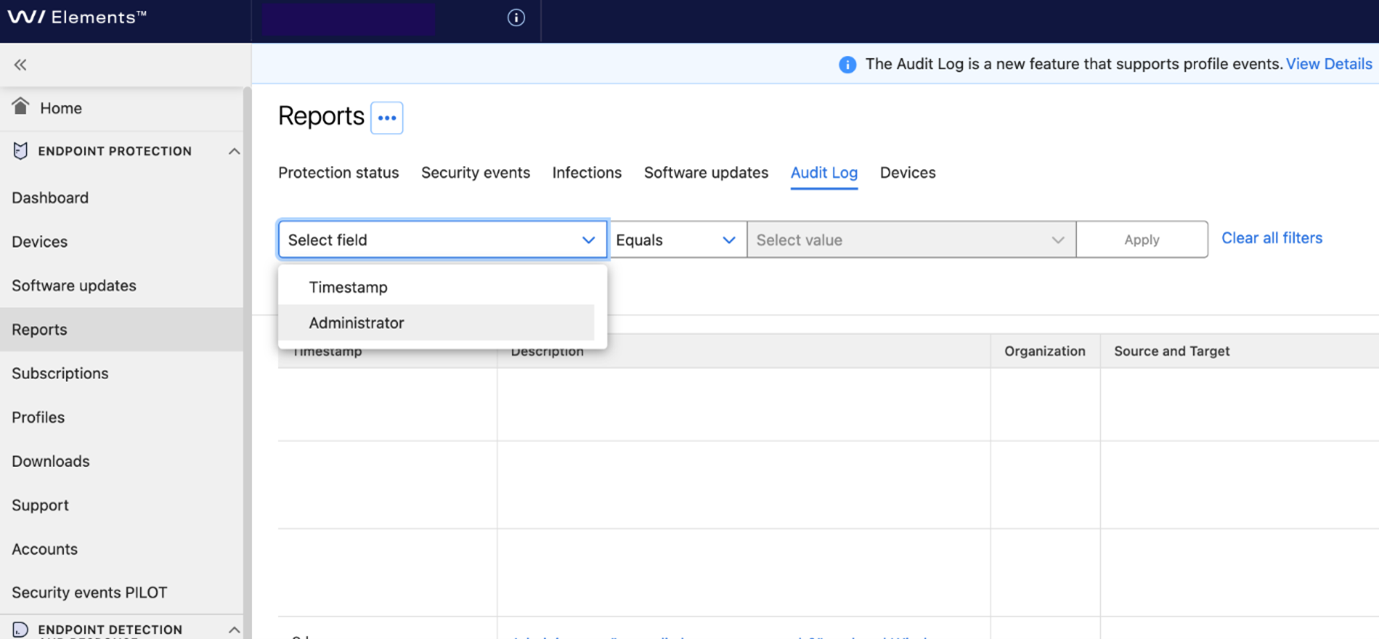Open the Select field dropdown
1379x639 pixels.
point(442,240)
